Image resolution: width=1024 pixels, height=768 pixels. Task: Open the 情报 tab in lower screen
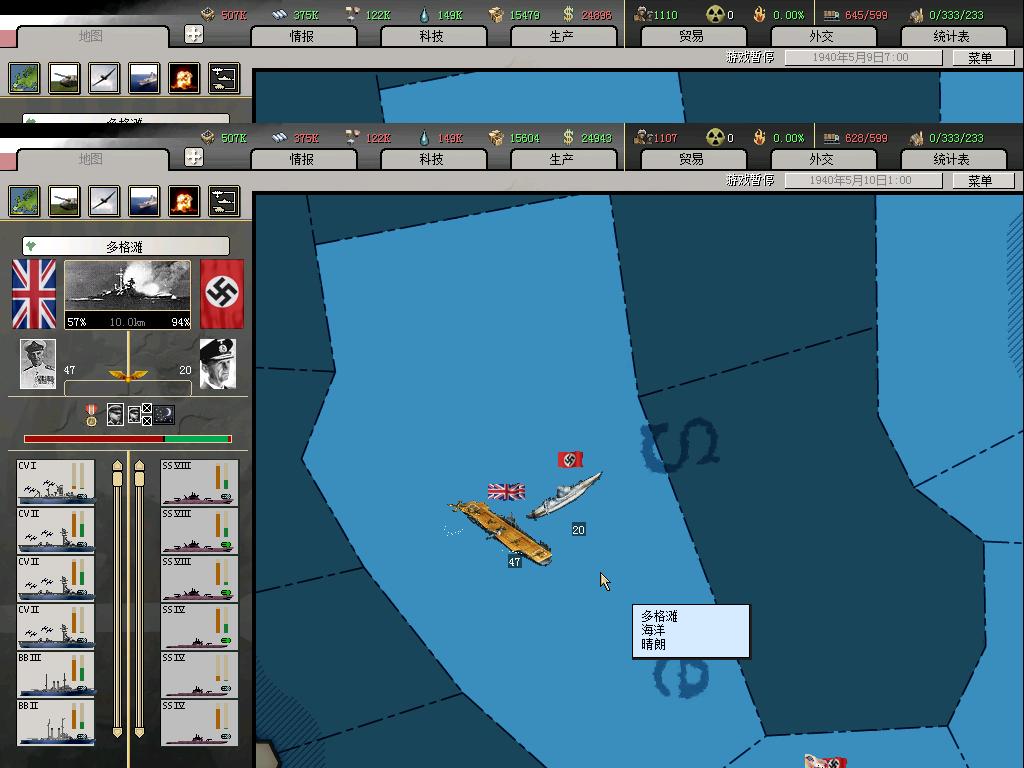pyautogui.click(x=304, y=159)
